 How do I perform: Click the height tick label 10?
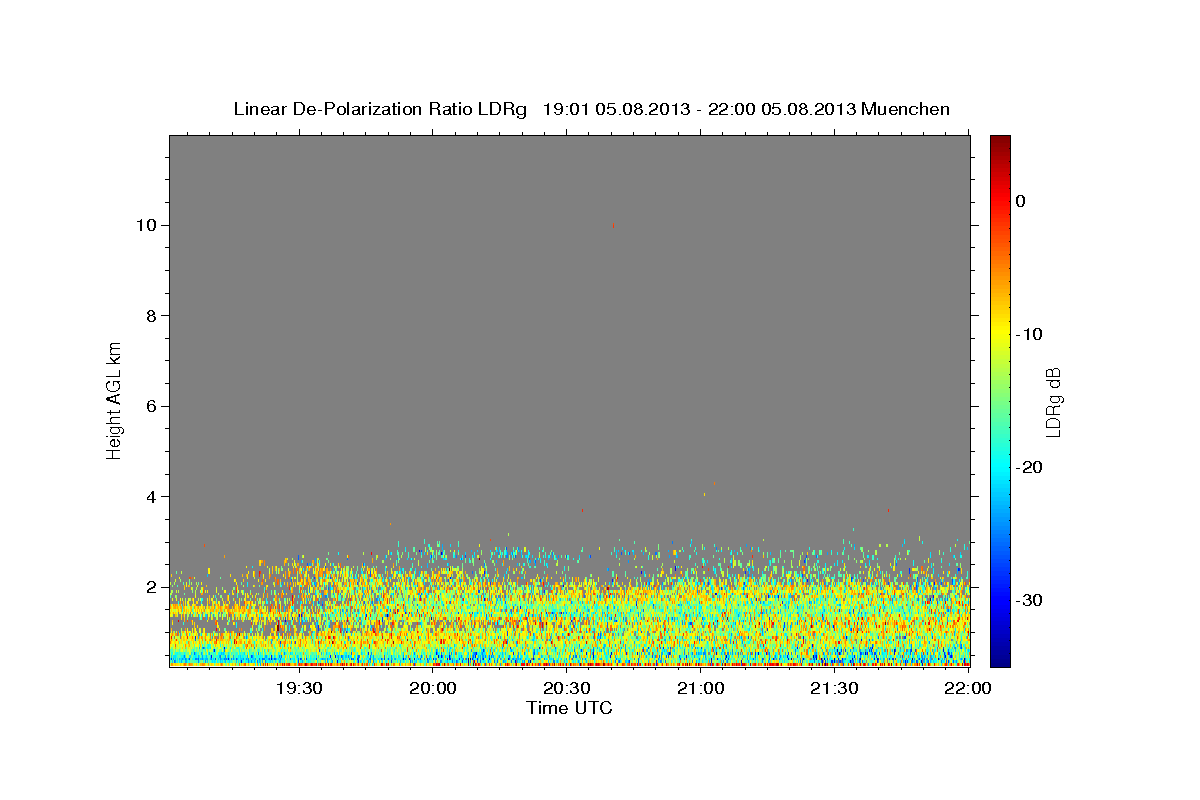(x=146, y=225)
